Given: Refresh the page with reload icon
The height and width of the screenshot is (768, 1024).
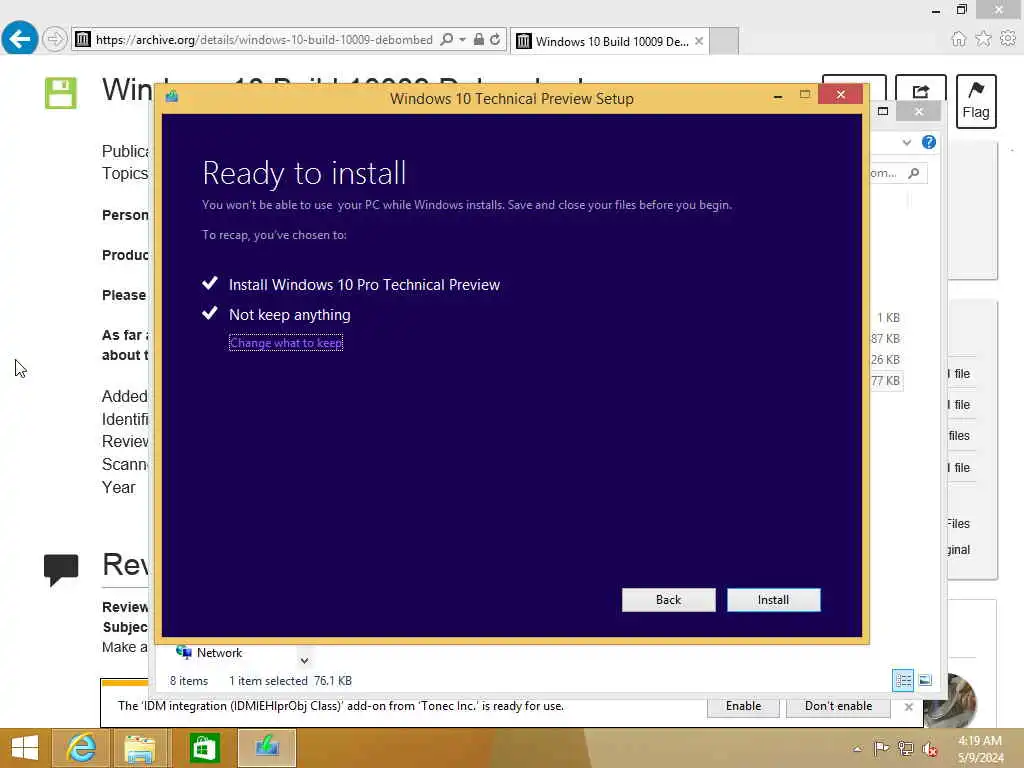Looking at the screenshot, I should click(495, 39).
